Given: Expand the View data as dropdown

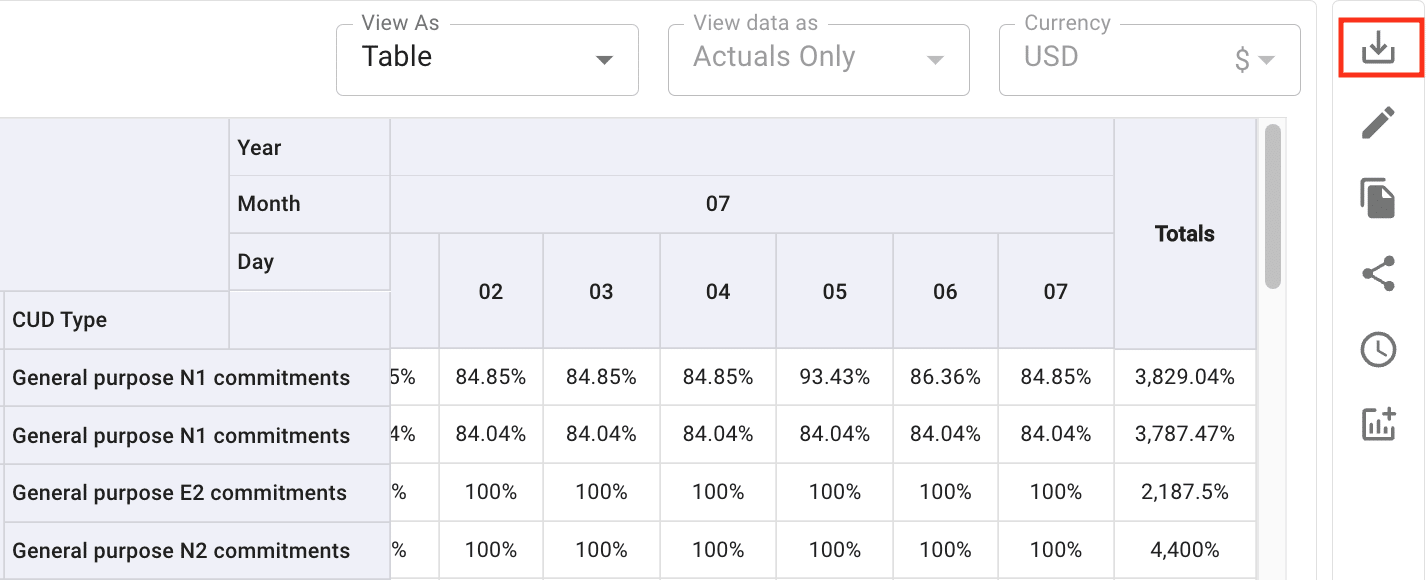Looking at the screenshot, I should [x=818, y=60].
